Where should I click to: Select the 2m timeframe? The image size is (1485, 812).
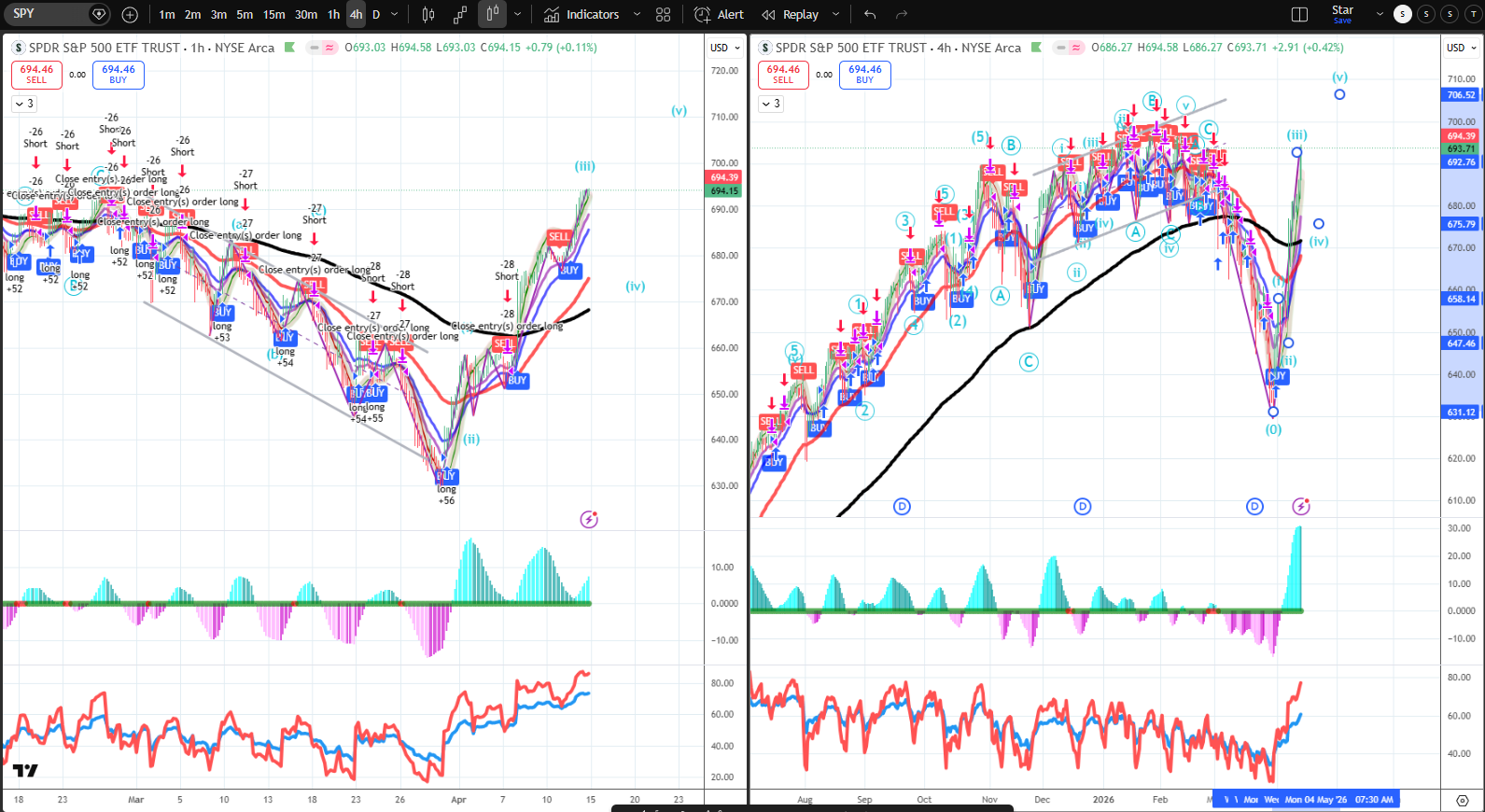pos(192,14)
